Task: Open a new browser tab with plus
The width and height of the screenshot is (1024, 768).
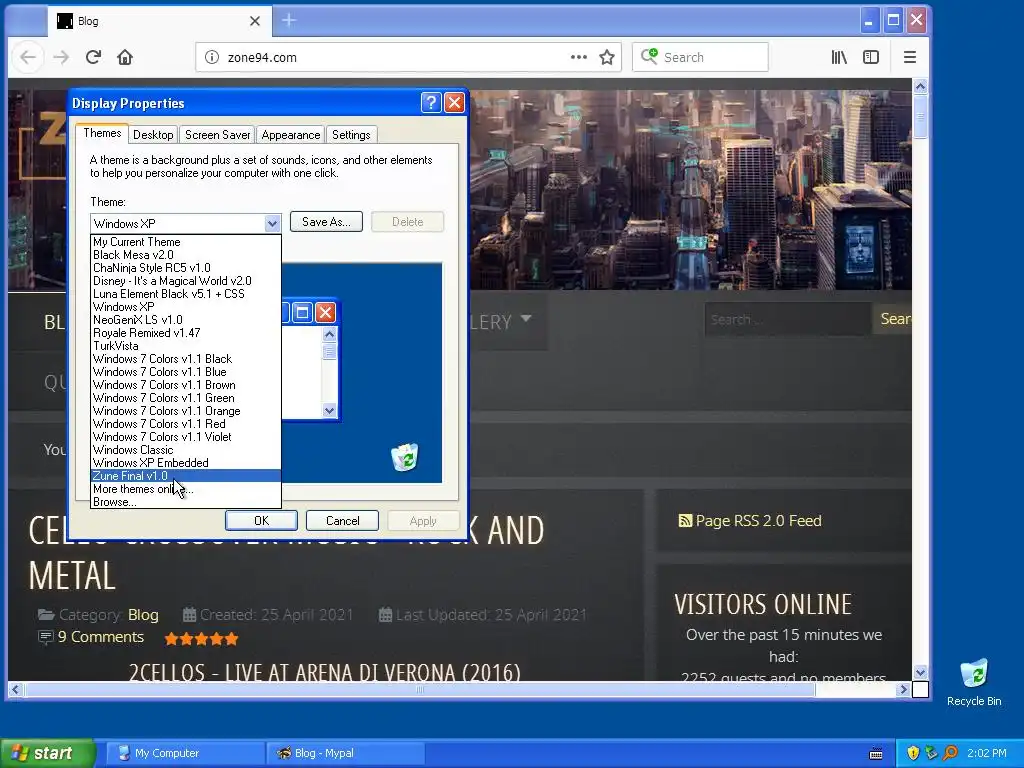Action: coord(289,21)
